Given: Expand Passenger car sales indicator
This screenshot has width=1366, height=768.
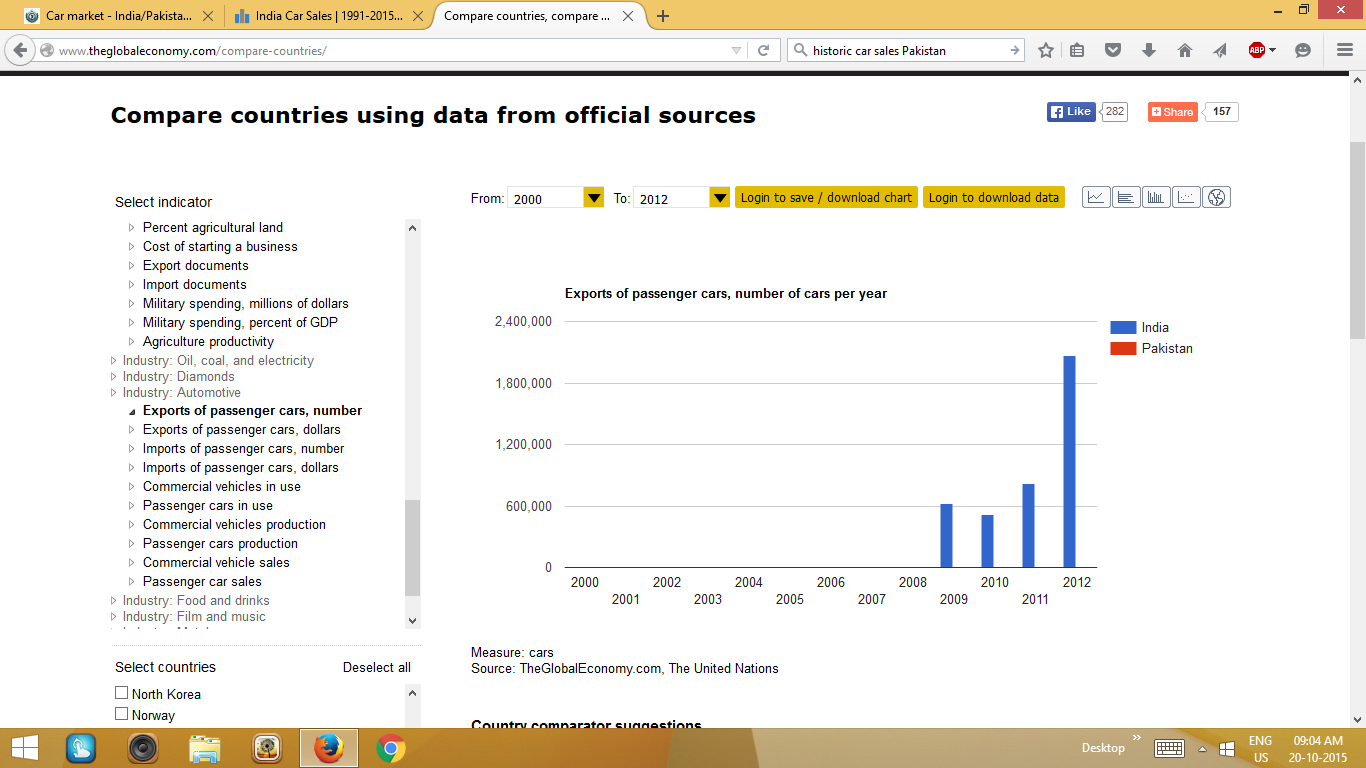Looking at the screenshot, I should click(x=132, y=582).
